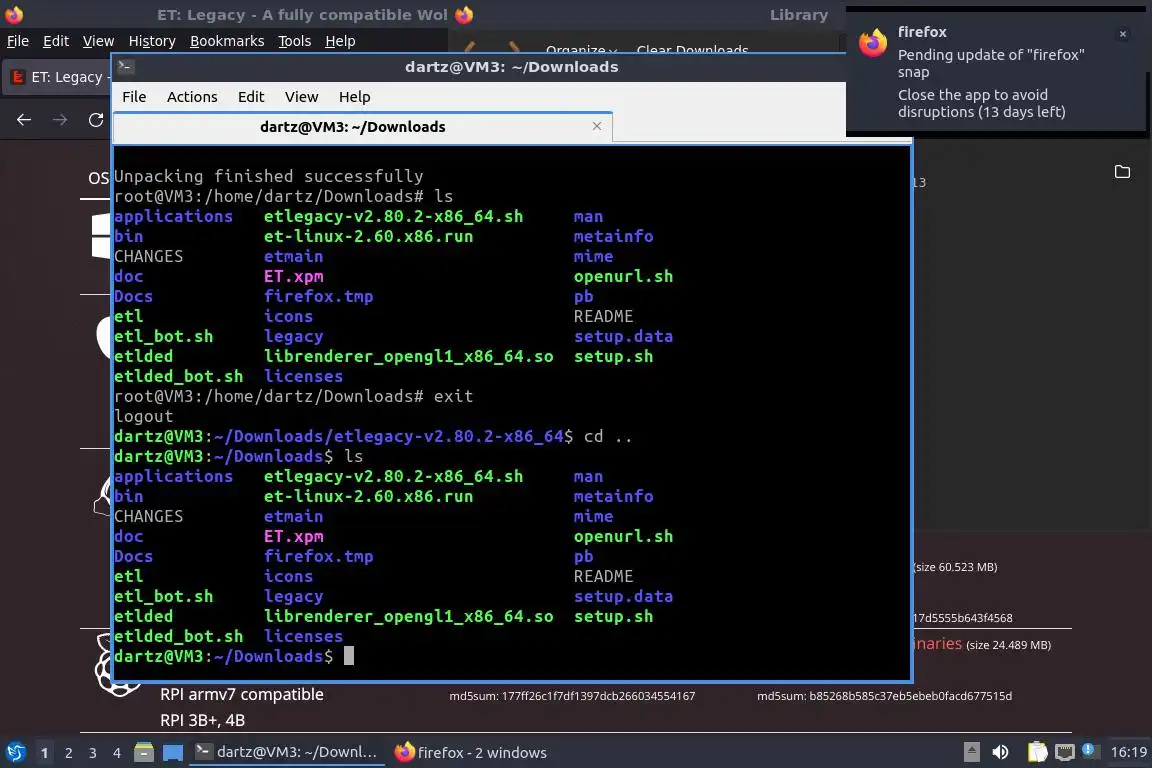Click 'et-linux-2.60.x86.run' in the last ls listing
This screenshot has height=768, width=1152.
pos(369,496)
